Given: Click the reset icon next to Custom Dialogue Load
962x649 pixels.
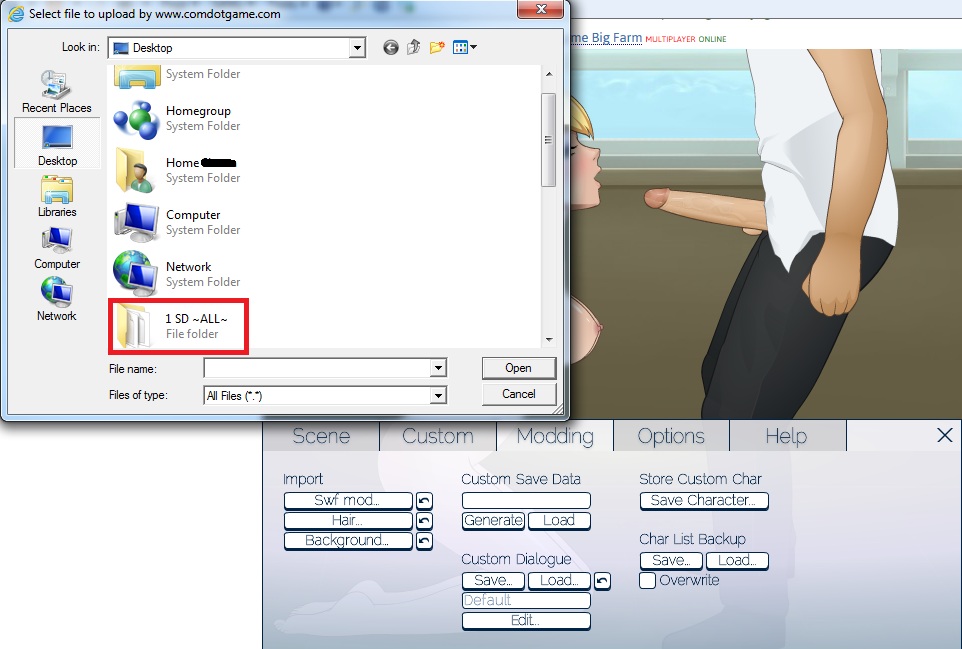Looking at the screenshot, I should [601, 581].
